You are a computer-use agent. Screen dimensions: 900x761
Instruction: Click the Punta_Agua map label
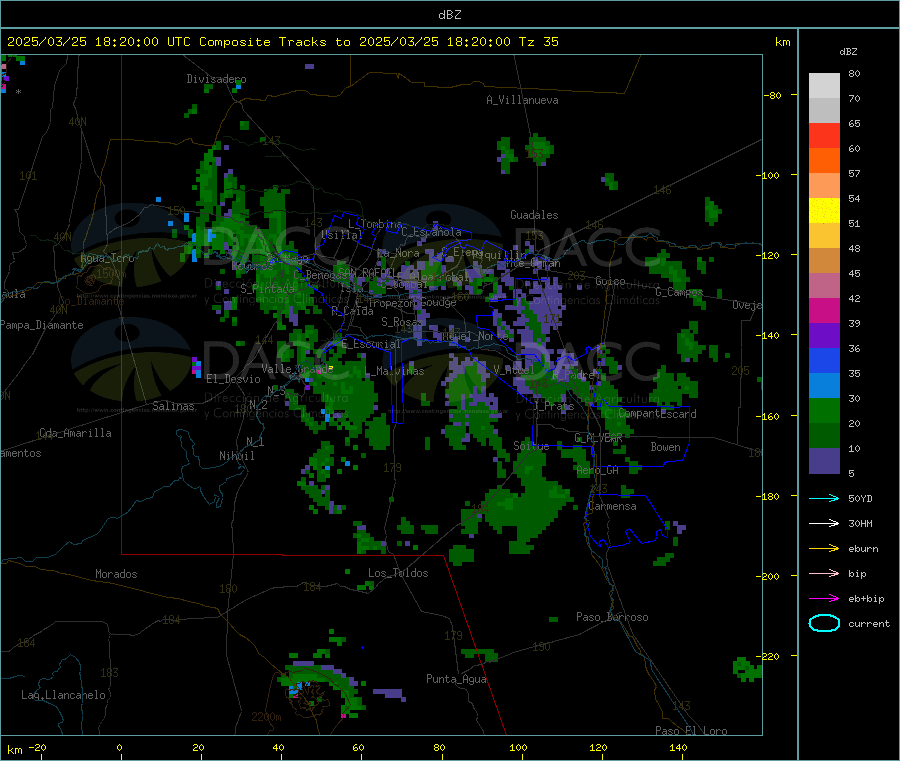(456, 679)
